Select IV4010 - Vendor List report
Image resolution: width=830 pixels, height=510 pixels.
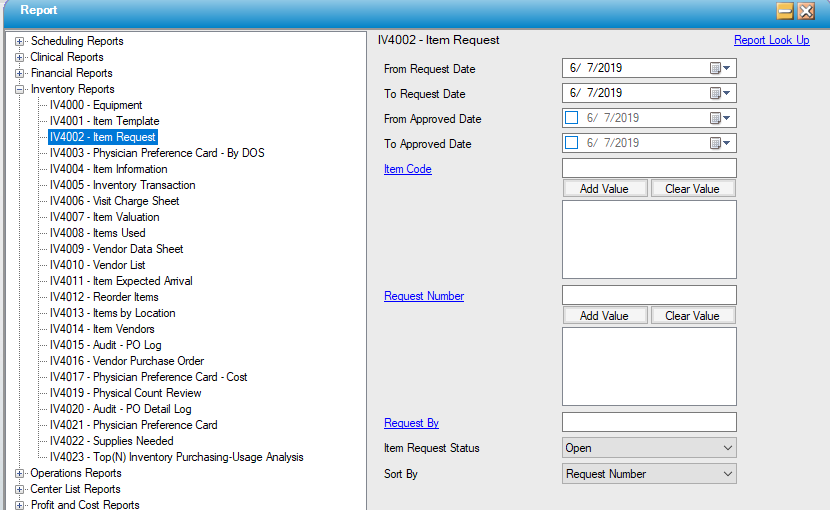pyautogui.click(x=97, y=265)
